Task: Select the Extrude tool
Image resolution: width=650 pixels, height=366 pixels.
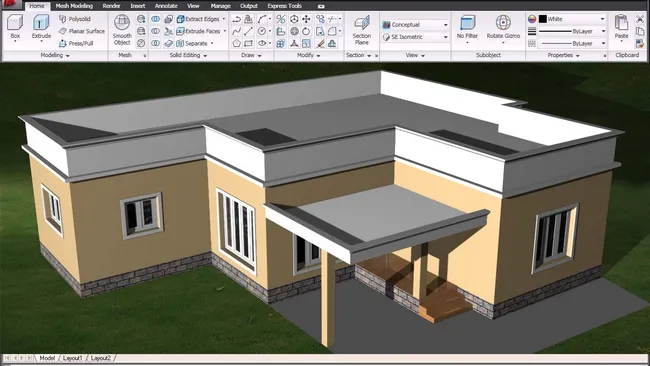Action: pyautogui.click(x=41, y=27)
